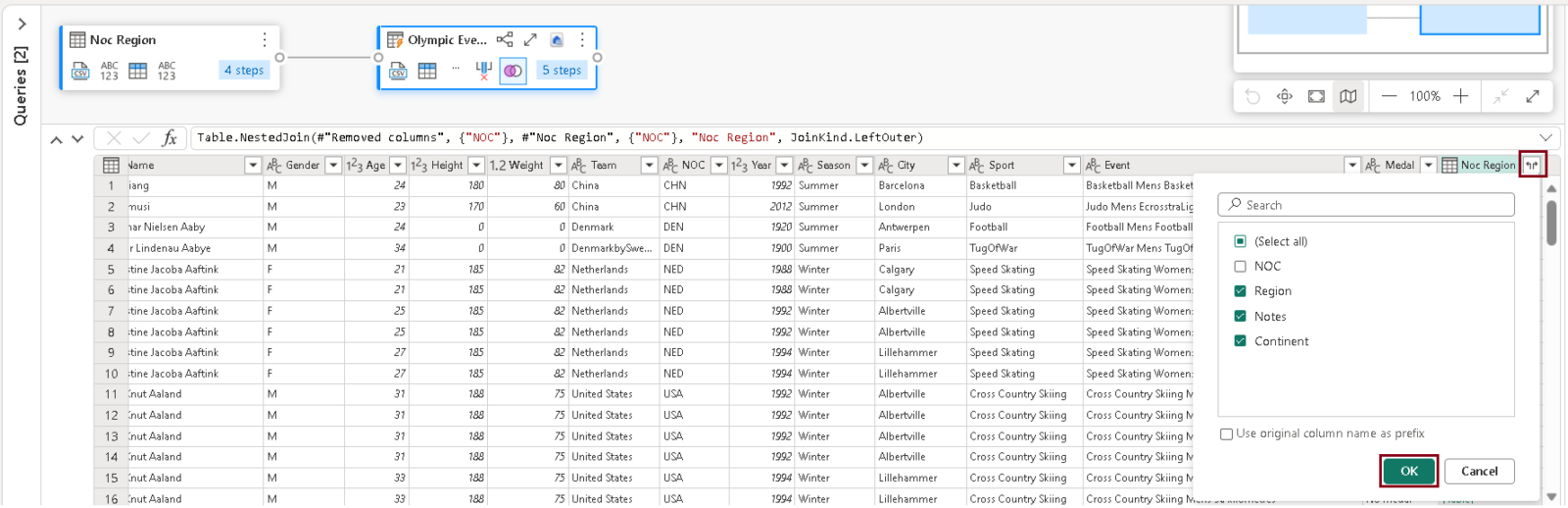The width and height of the screenshot is (1568, 508).
Task: Cancel the formula edit with the X icon
Action: (114, 138)
